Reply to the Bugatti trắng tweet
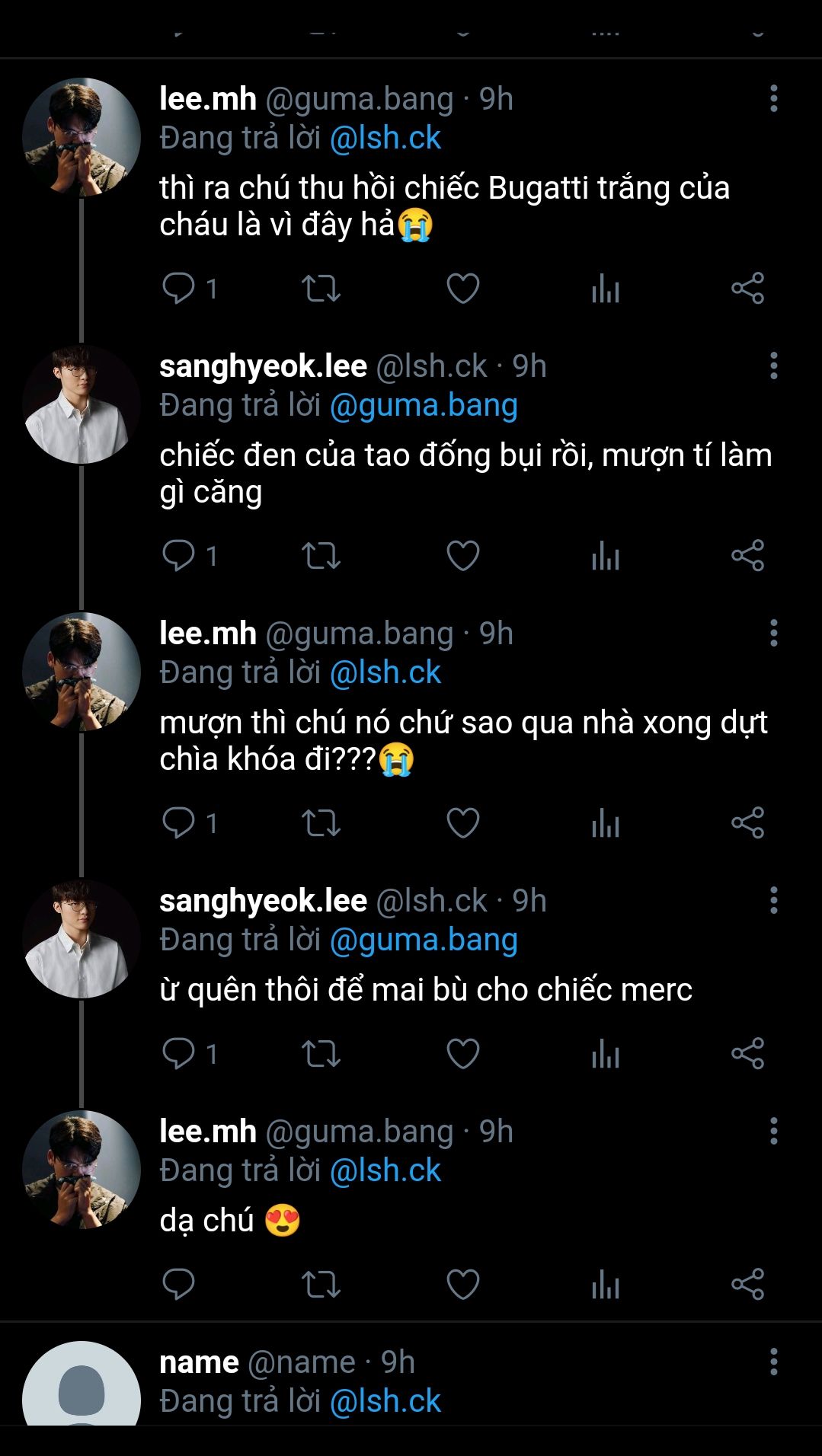The width and height of the screenshot is (822, 1456). pyautogui.click(x=179, y=289)
